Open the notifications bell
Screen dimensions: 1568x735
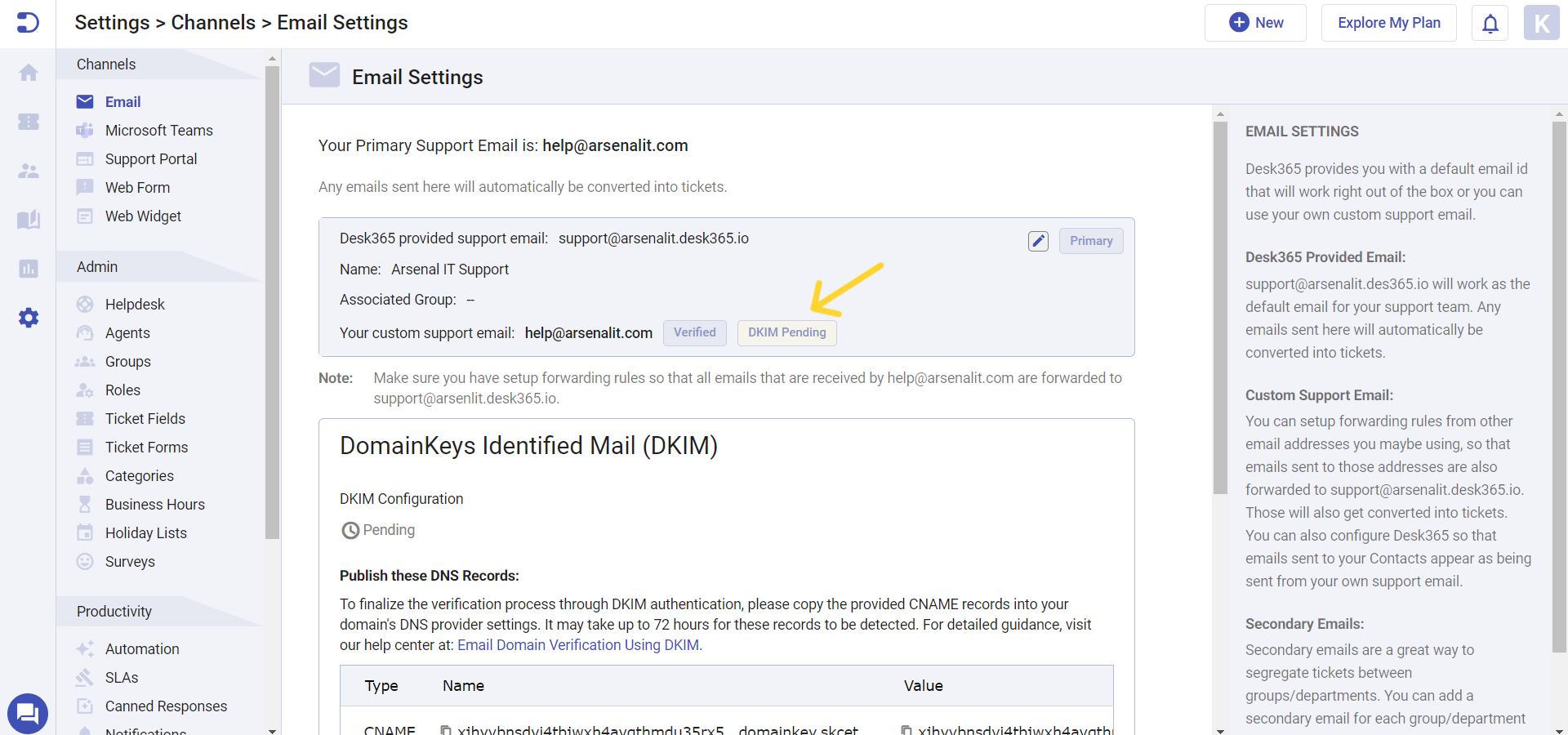click(x=1490, y=23)
